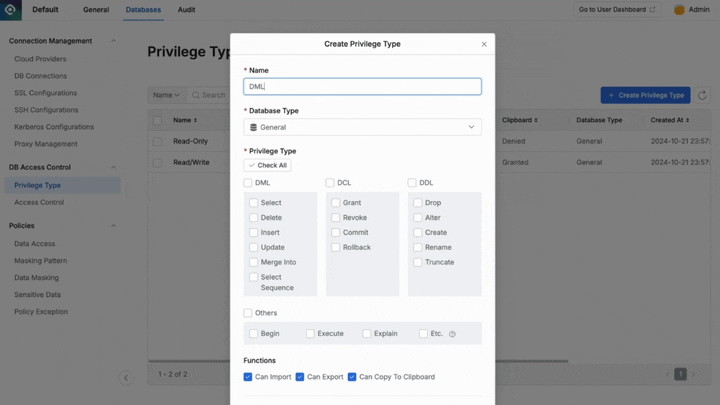Check the Create checkbox under DDL

[x=417, y=232]
